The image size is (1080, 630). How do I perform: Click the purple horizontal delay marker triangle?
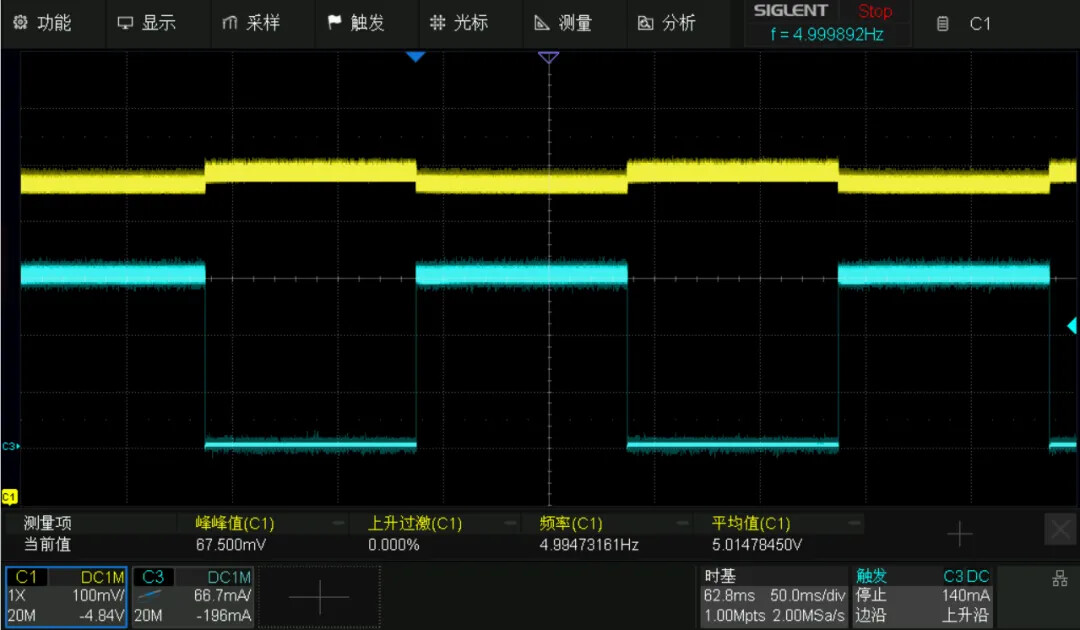point(548,58)
